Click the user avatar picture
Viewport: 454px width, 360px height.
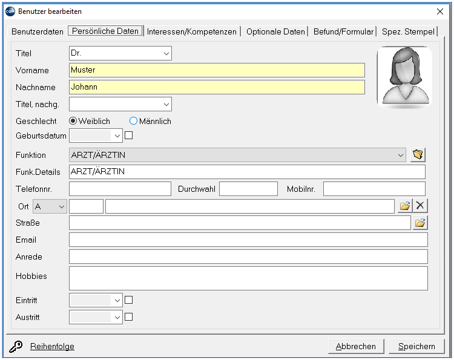[405, 77]
